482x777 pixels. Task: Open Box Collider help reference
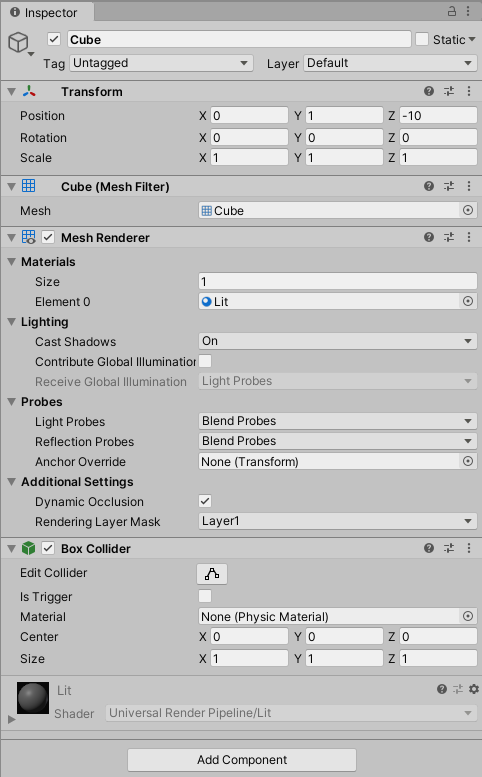point(429,548)
